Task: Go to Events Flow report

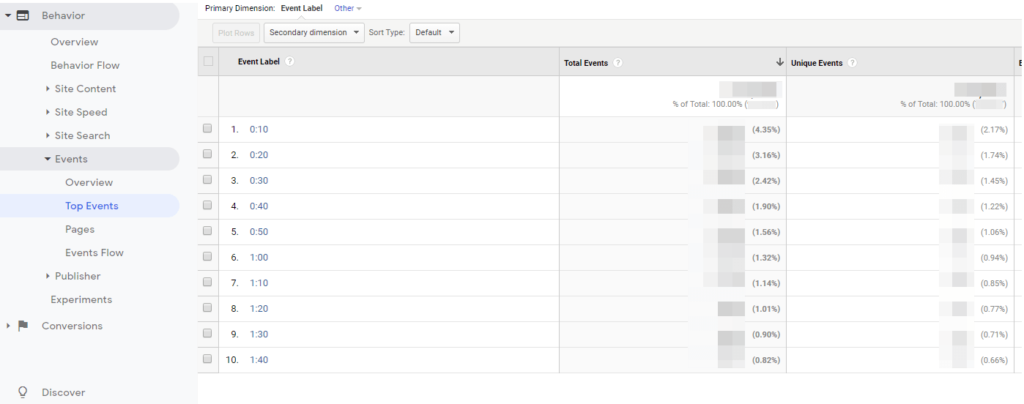Action: tap(94, 253)
